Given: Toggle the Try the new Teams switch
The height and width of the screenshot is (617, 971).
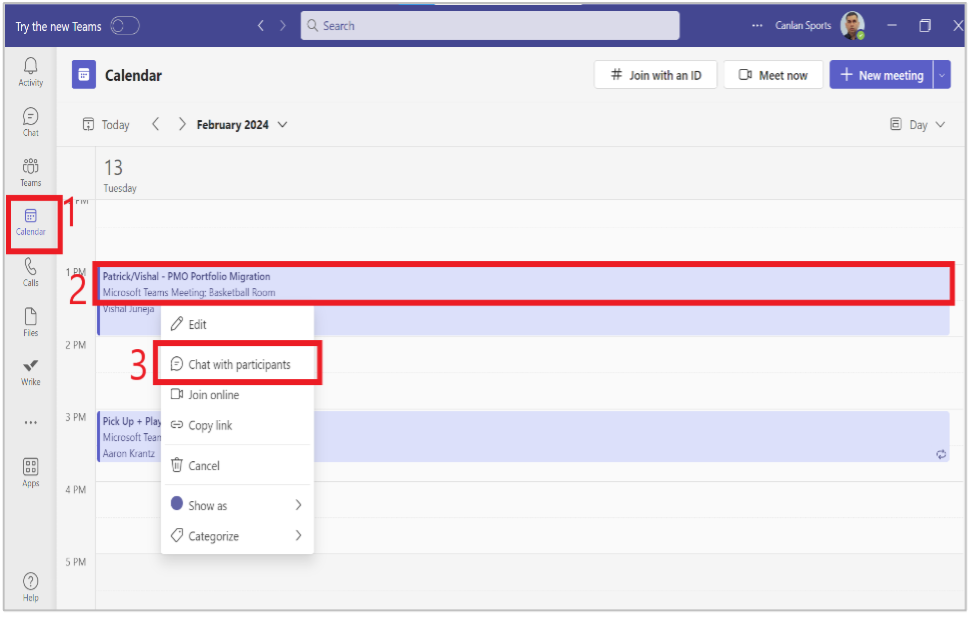Looking at the screenshot, I should (125, 26).
